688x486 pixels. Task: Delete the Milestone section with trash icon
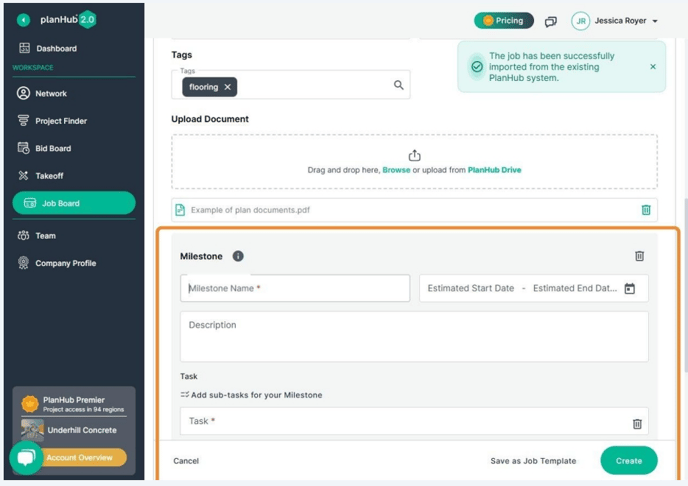coord(639,256)
